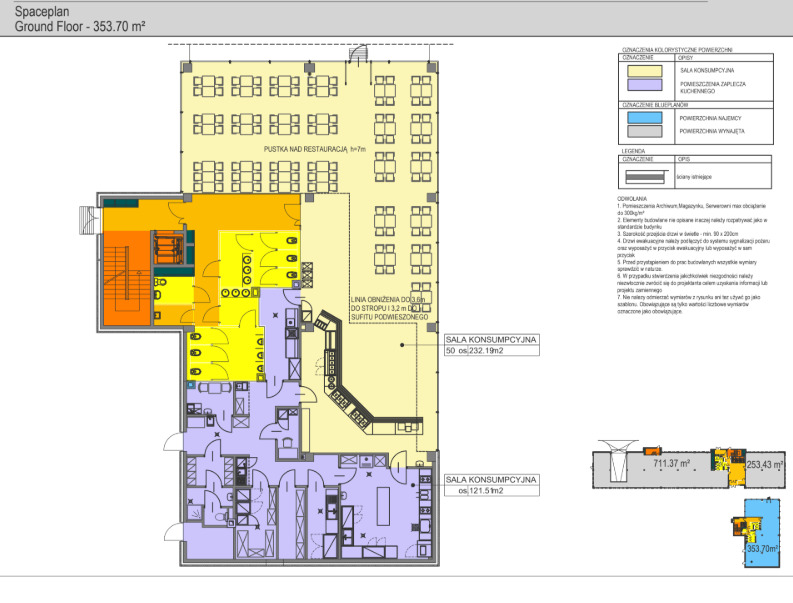Viewport: 793px width, 603px height.
Task: Select the 253.43 m² gray key plan area
Action: click(x=766, y=464)
